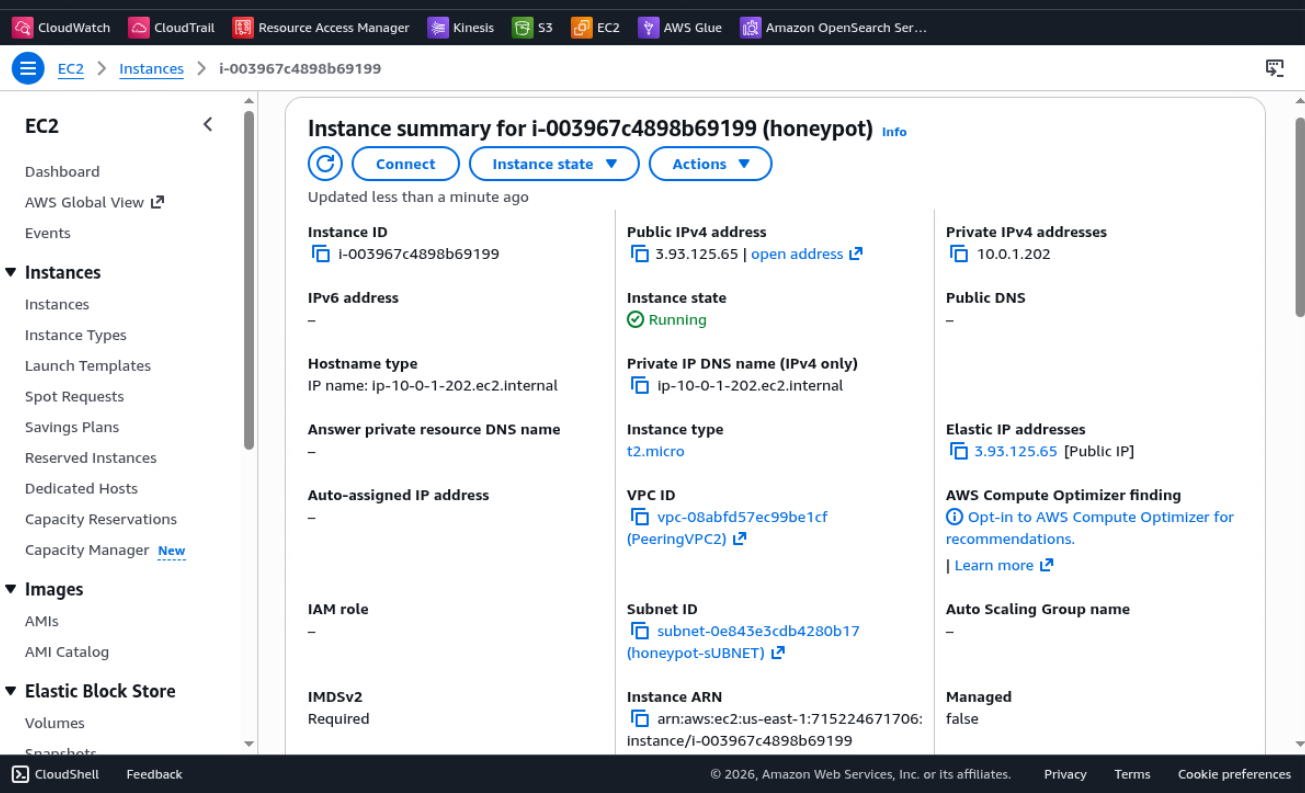Click the Connect button

pyautogui.click(x=405, y=164)
